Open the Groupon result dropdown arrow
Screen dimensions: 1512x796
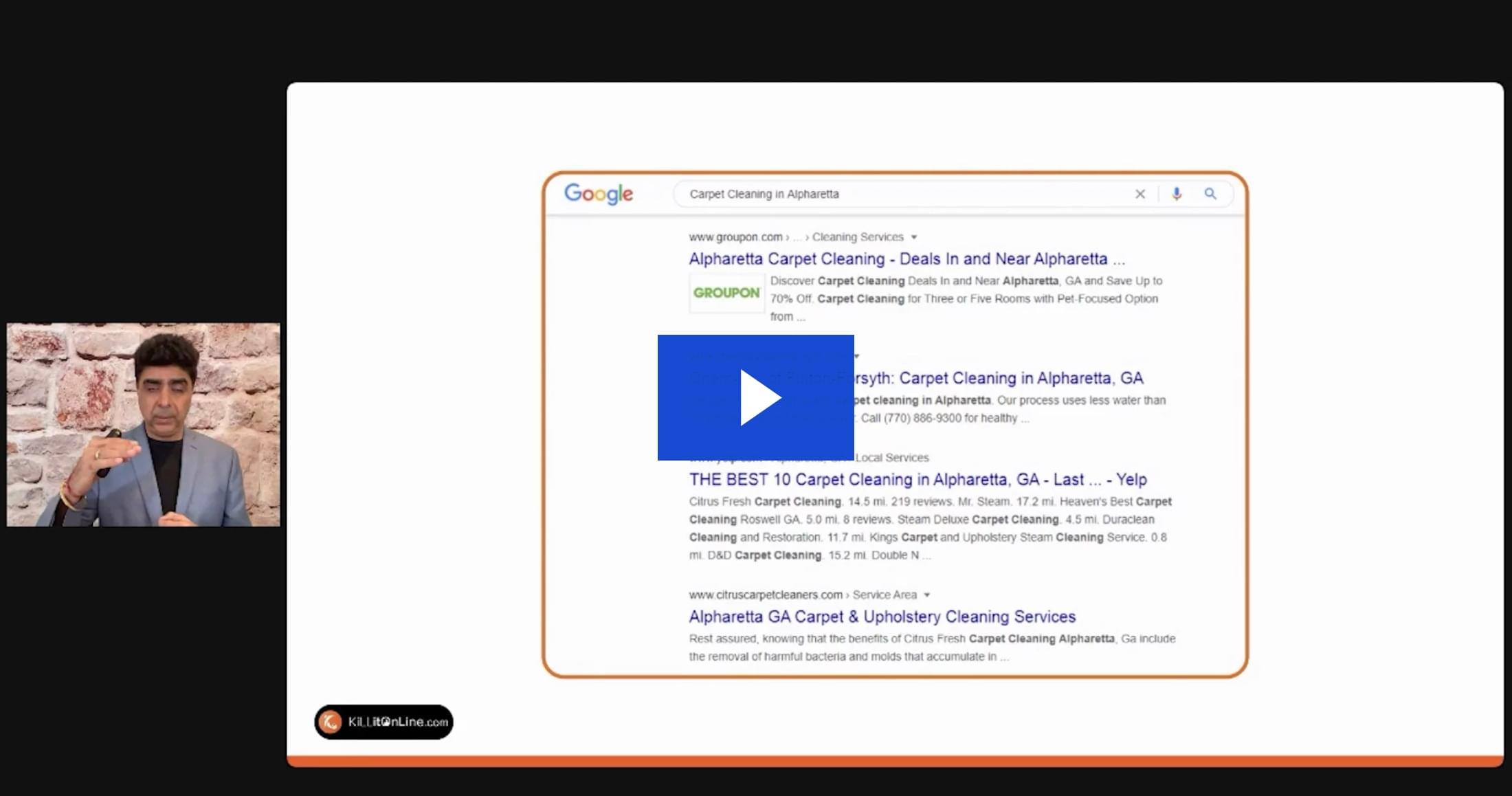point(914,237)
